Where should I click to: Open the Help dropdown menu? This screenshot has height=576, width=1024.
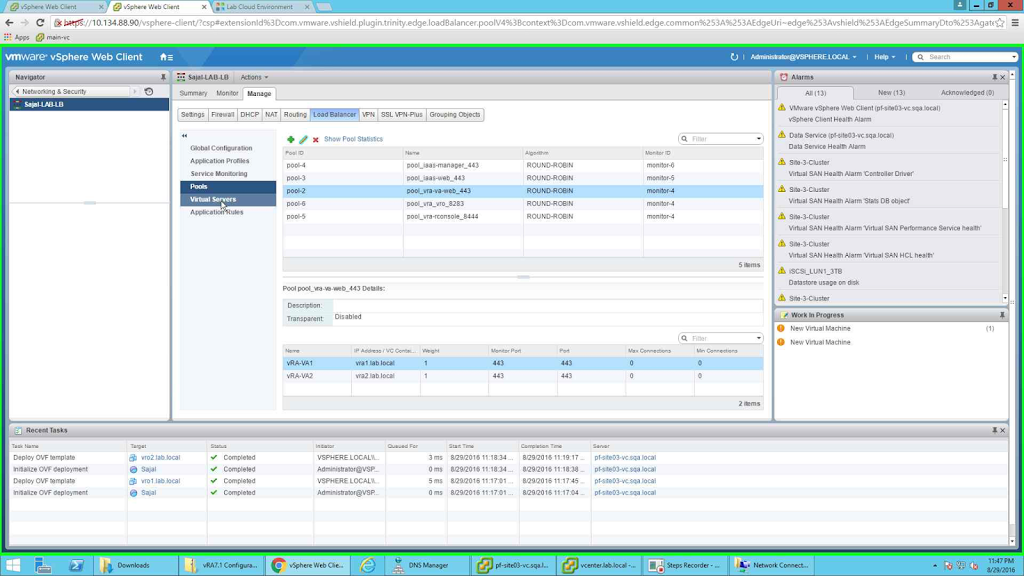(x=884, y=57)
